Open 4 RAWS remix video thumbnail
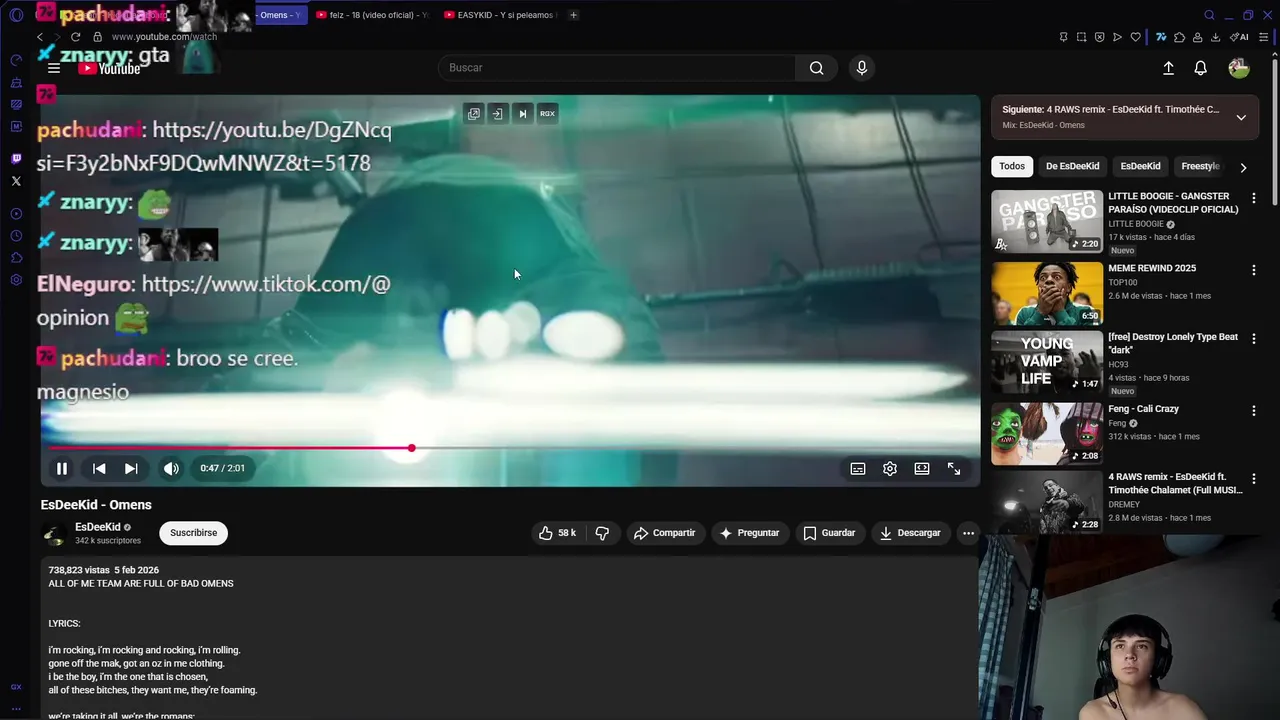1280x720 pixels. tap(1047, 503)
